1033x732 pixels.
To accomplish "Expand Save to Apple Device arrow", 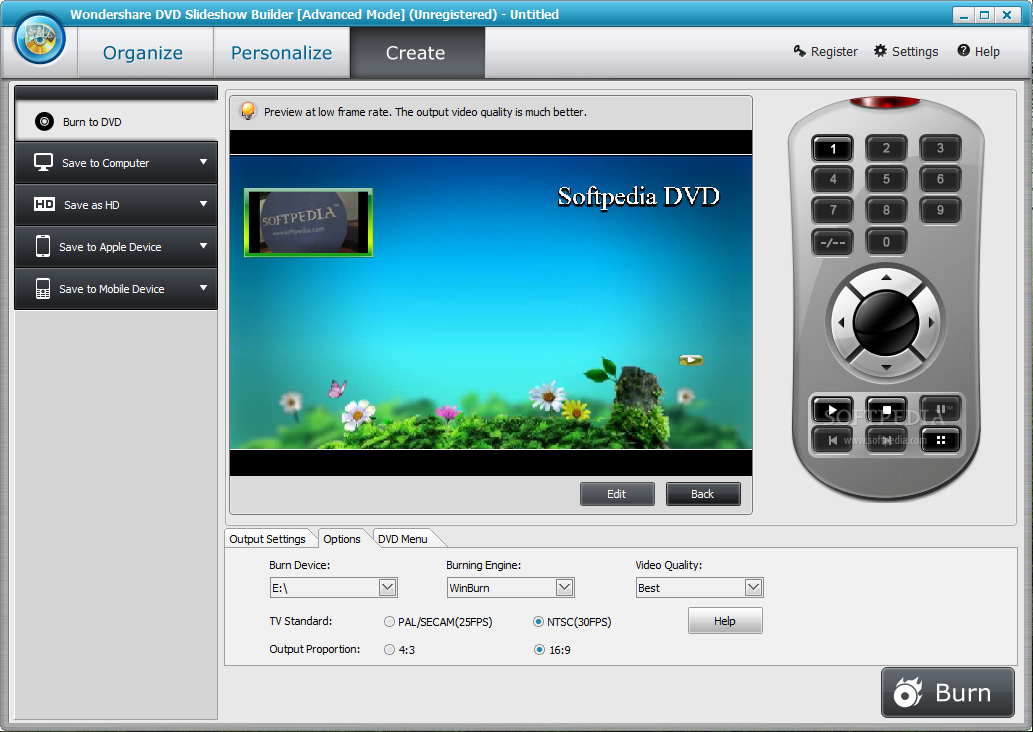I will click(204, 246).
